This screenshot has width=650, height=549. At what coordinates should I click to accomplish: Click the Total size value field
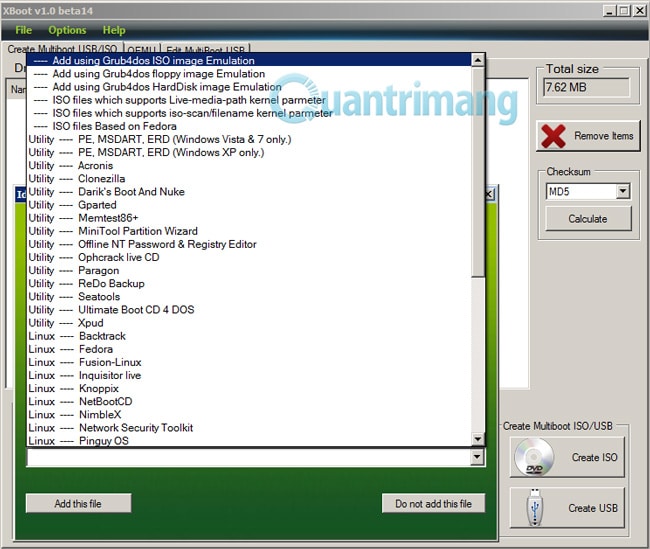(586, 87)
